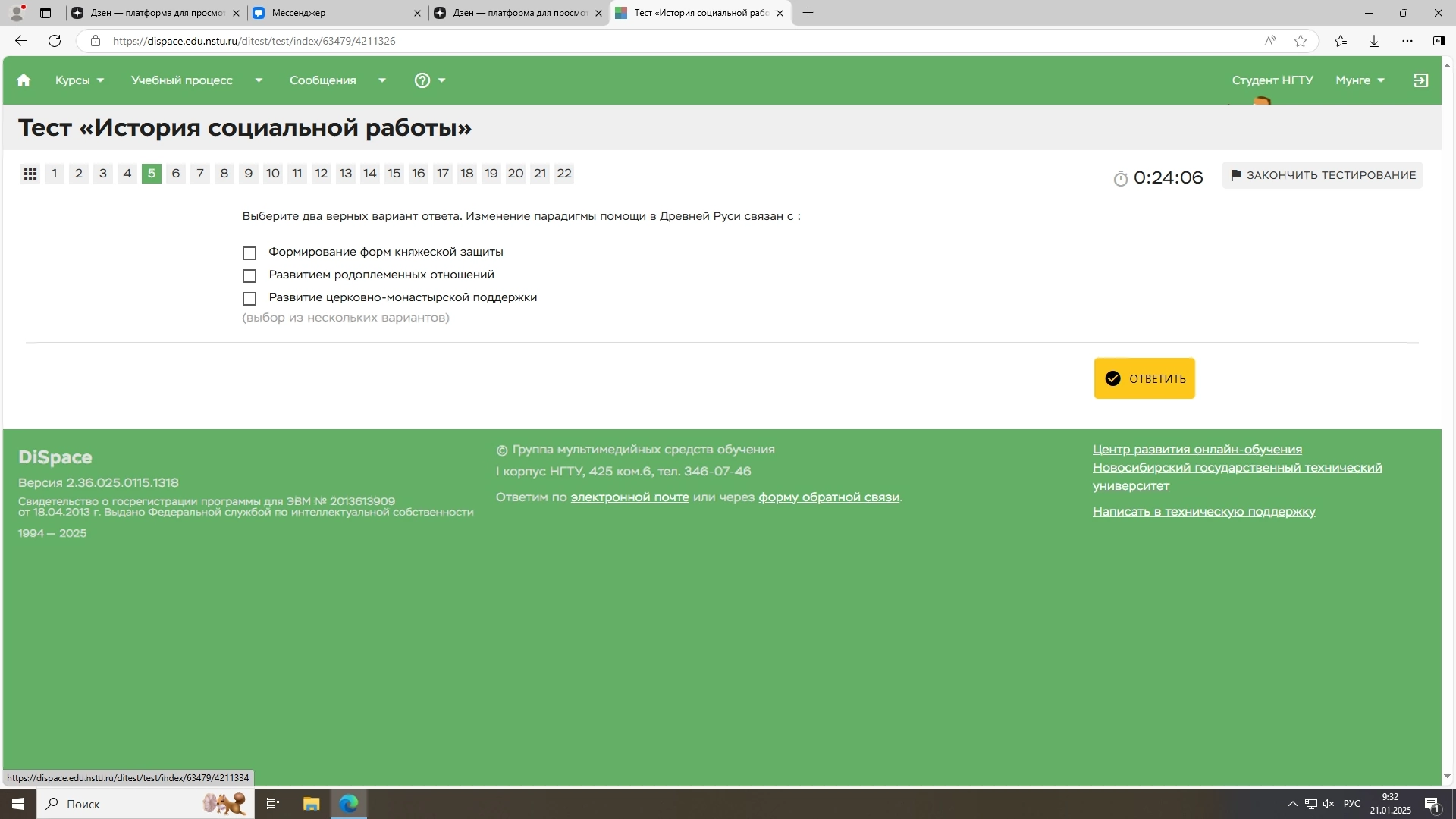Open the форму обратной связи link
Image resolution: width=1456 pixels, height=819 pixels.
(x=829, y=497)
